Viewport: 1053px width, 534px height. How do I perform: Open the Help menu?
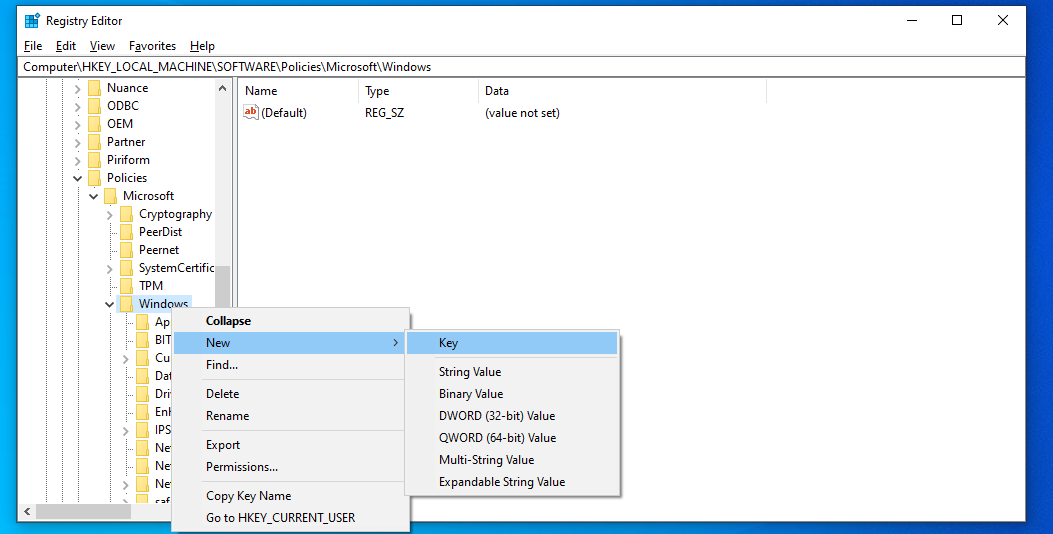pyautogui.click(x=202, y=46)
